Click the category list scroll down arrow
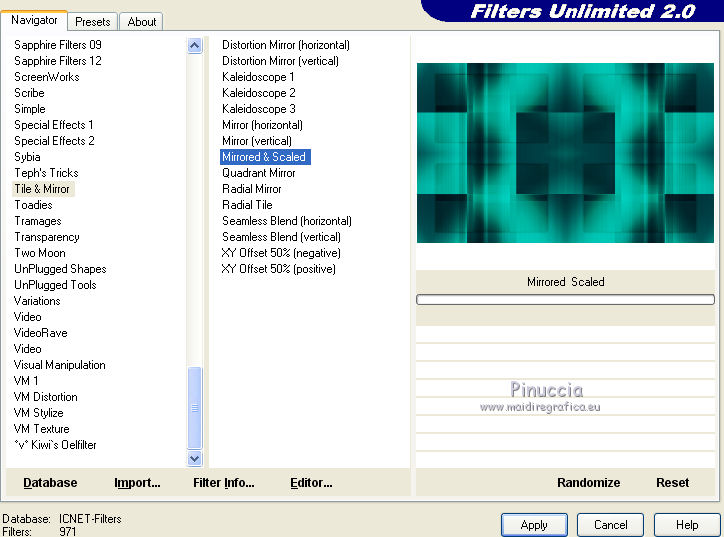Screen dimensions: 724x537 [x=194, y=459]
